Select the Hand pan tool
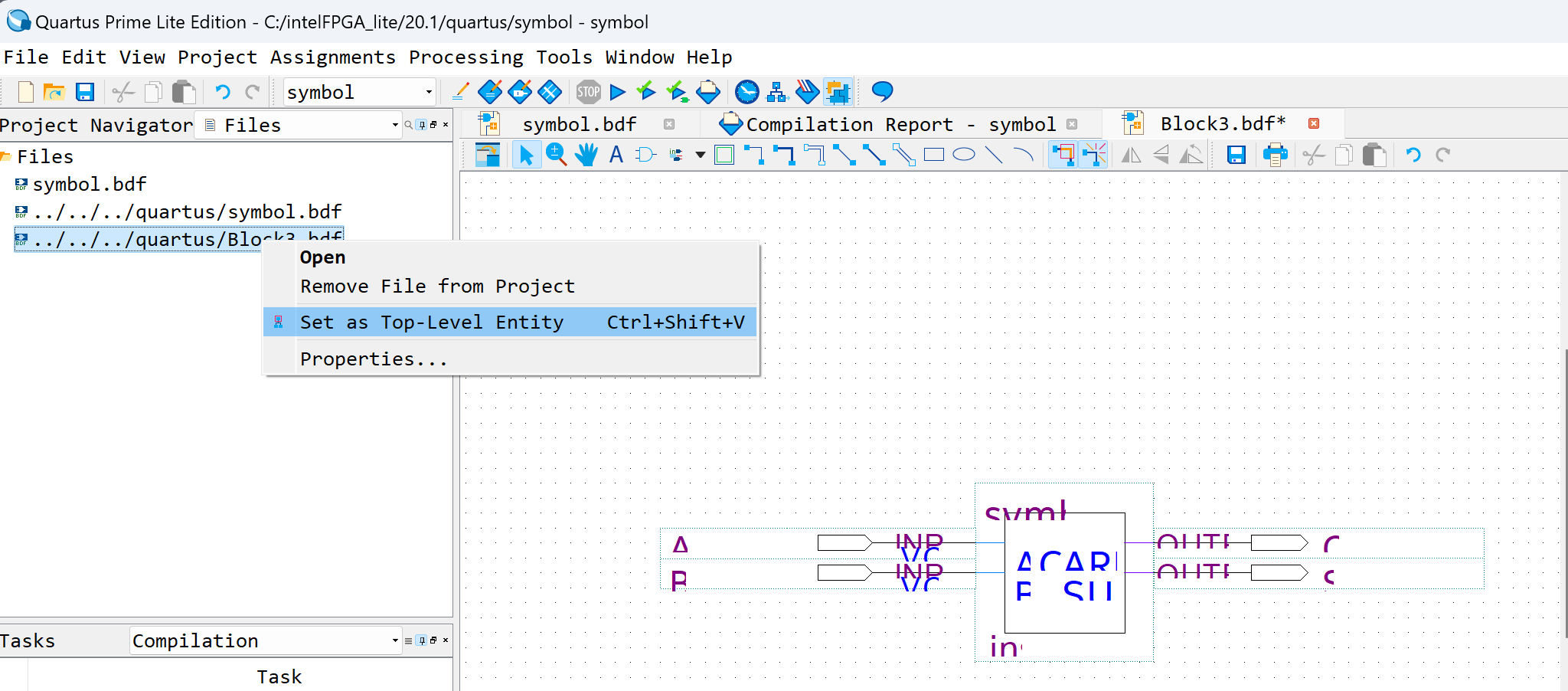1568x691 pixels. coord(586,155)
